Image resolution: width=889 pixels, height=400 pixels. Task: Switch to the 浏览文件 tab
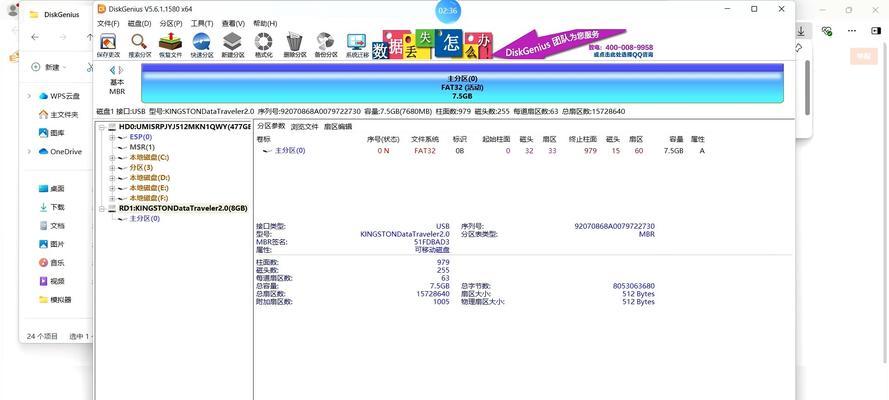tap(304, 126)
